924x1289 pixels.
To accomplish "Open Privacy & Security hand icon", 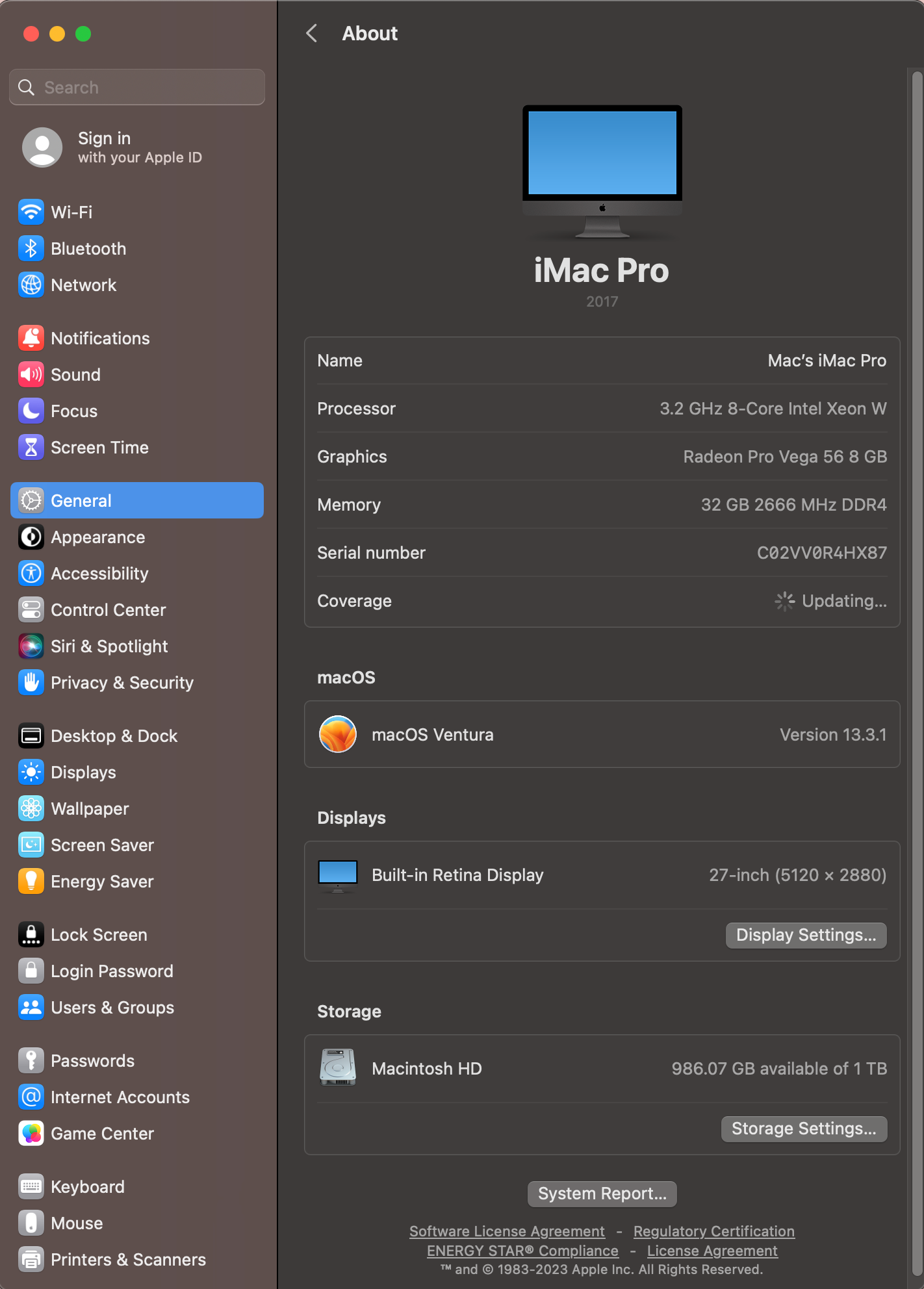I will (31, 682).
